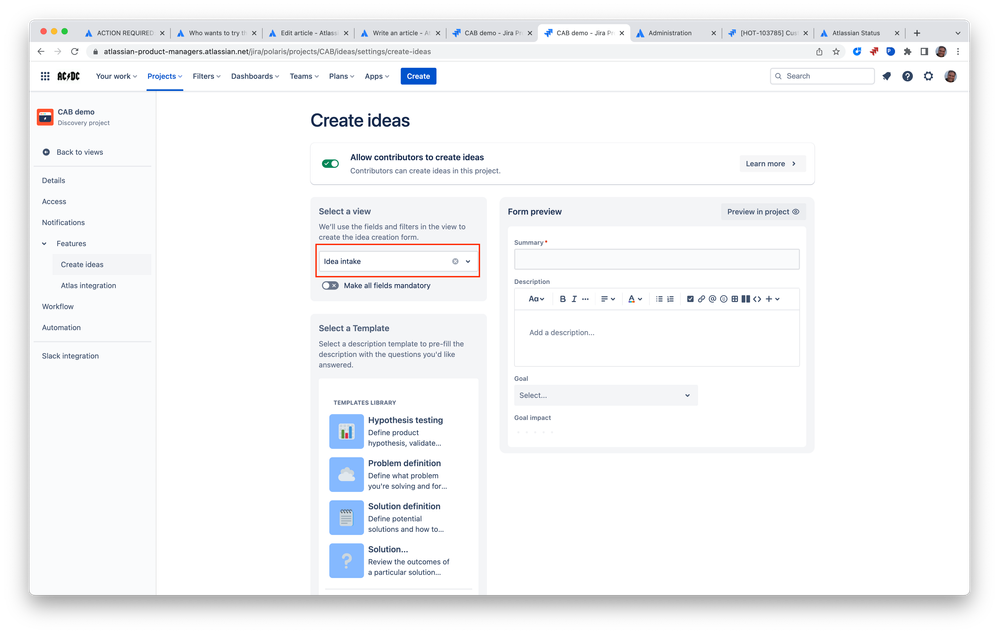Image resolution: width=999 pixels, height=634 pixels.
Task: Open Atlas integration settings
Action: pyautogui.click(x=88, y=285)
